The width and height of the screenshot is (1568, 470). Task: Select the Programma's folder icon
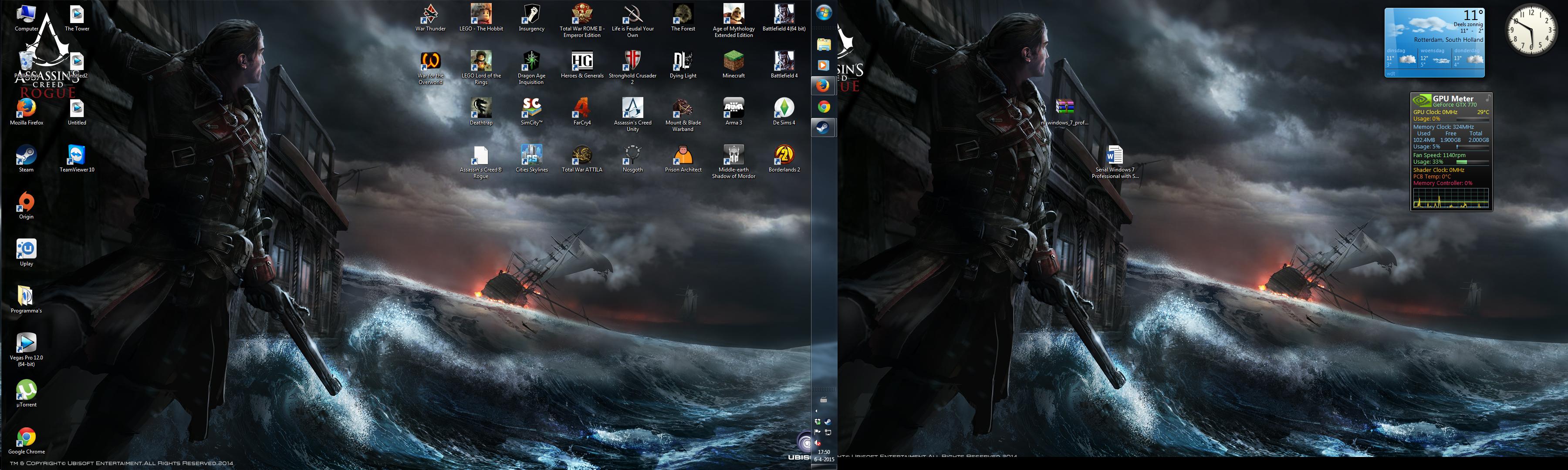click(x=26, y=300)
